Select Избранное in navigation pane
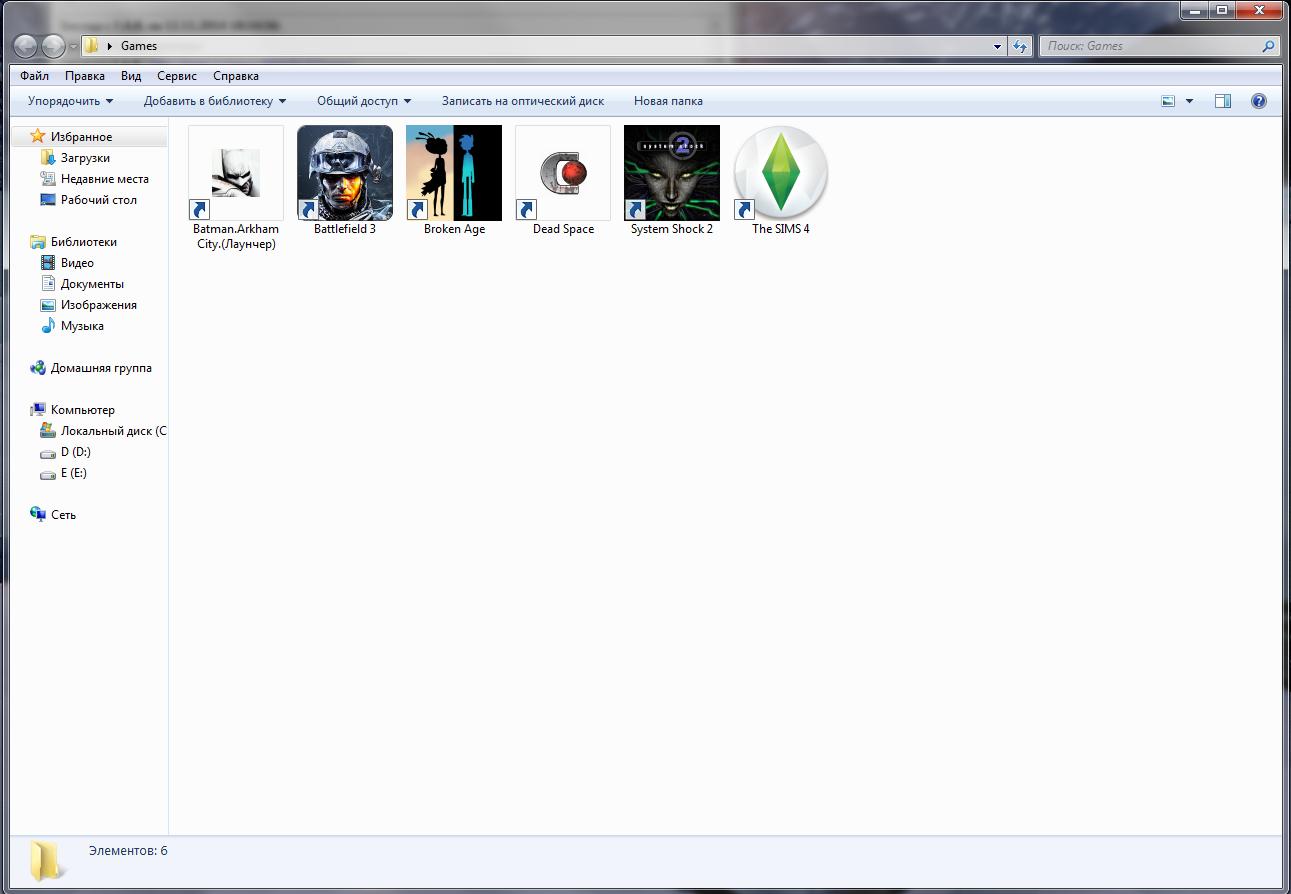The width and height of the screenshot is (1291, 894). (x=81, y=137)
